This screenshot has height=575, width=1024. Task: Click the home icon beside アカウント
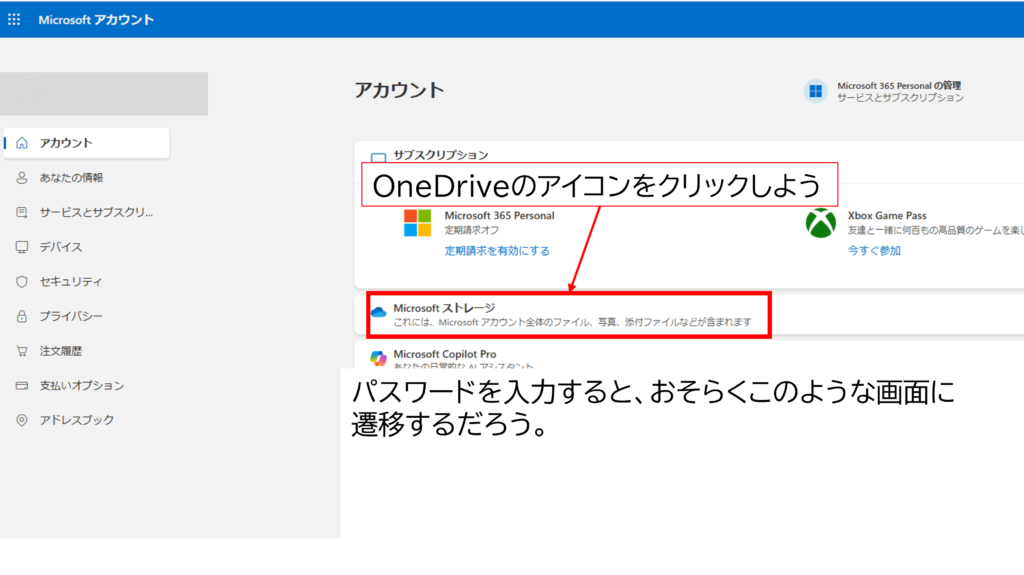click(22, 143)
